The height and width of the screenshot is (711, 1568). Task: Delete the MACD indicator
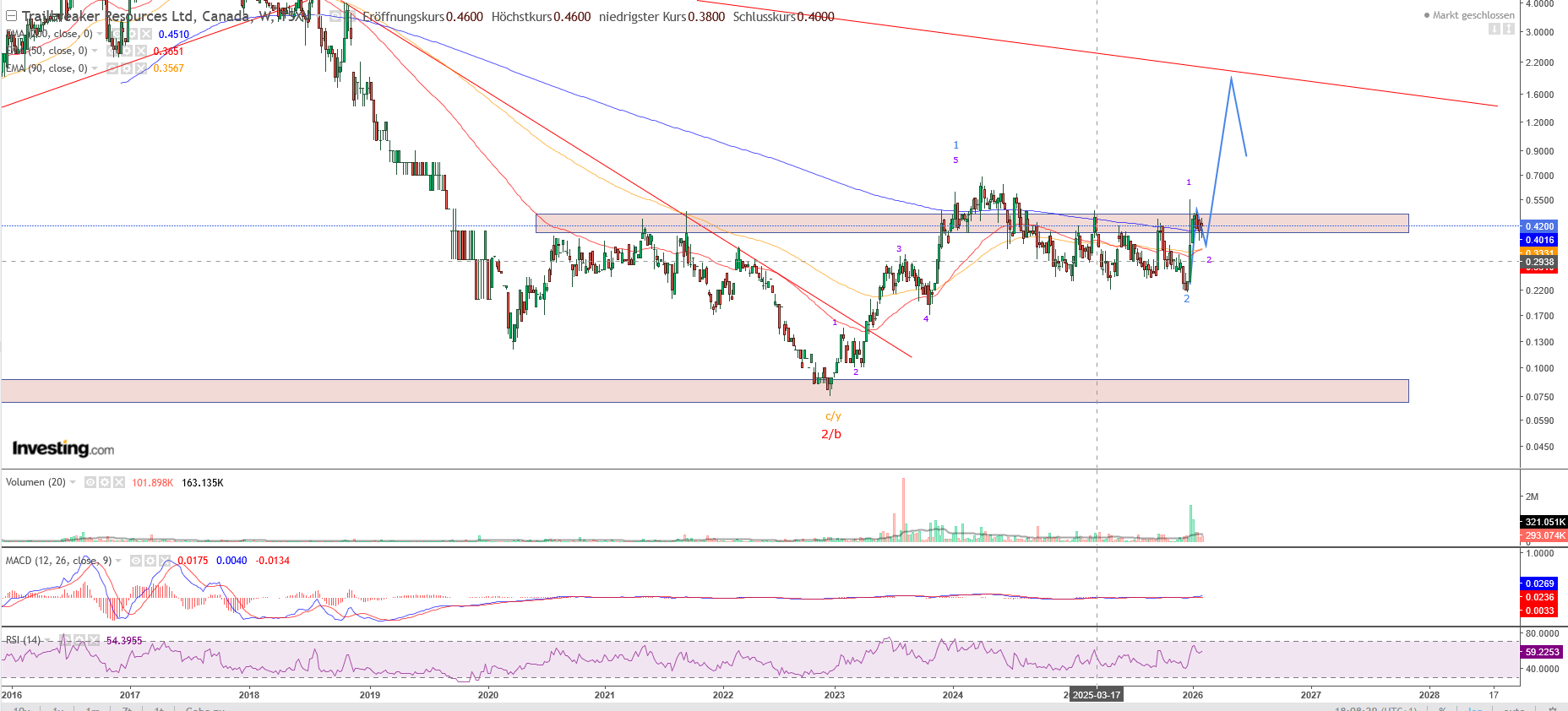pyautogui.click(x=164, y=561)
